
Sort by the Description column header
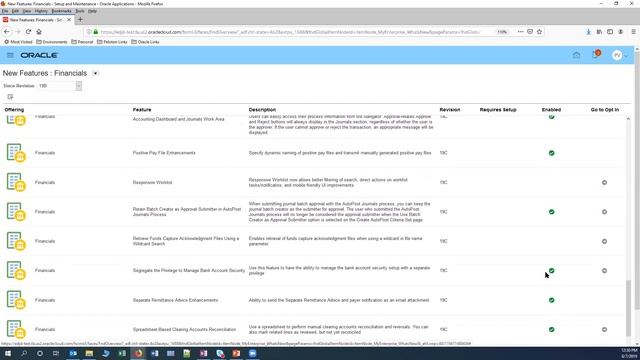coord(262,110)
